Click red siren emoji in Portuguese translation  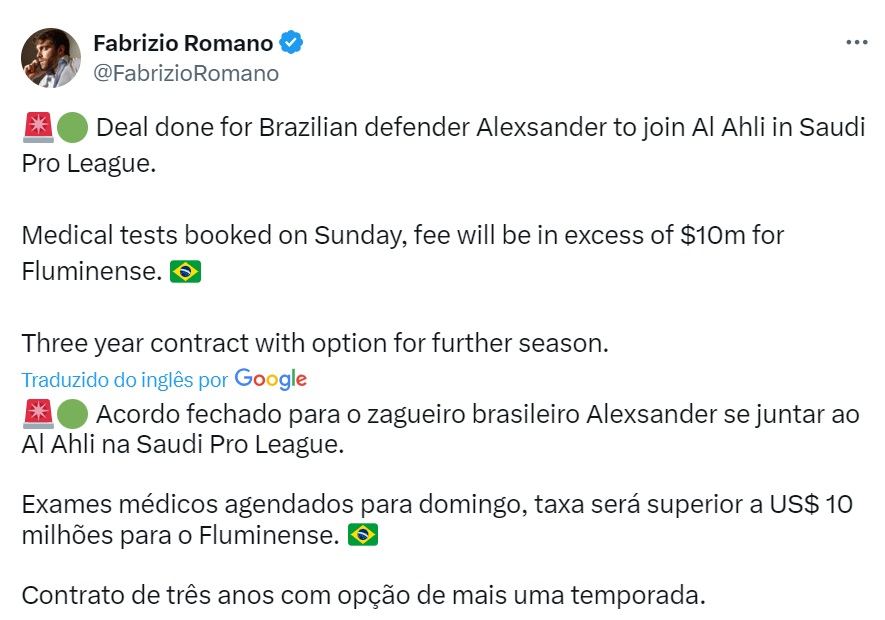pyautogui.click(x=38, y=414)
